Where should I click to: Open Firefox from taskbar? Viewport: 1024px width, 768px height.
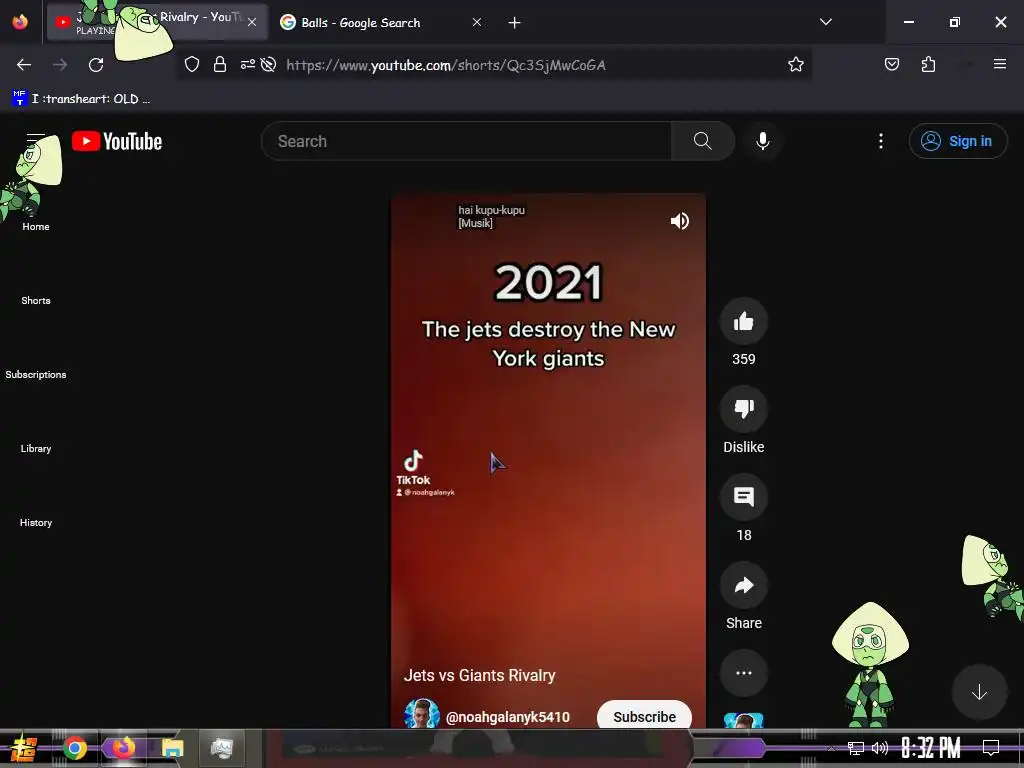(x=124, y=748)
